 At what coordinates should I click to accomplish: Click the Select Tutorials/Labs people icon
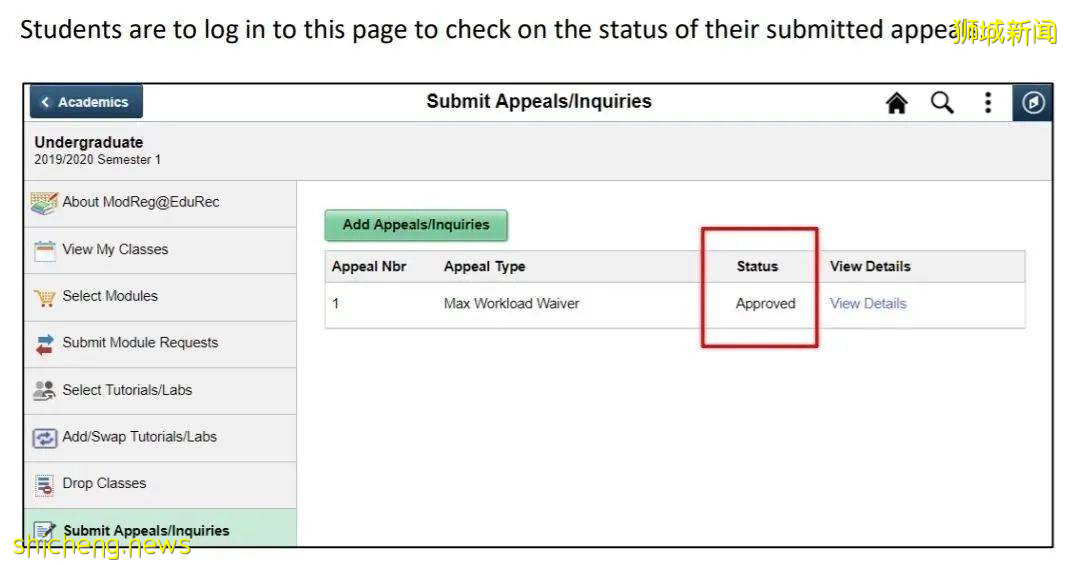pyautogui.click(x=45, y=391)
